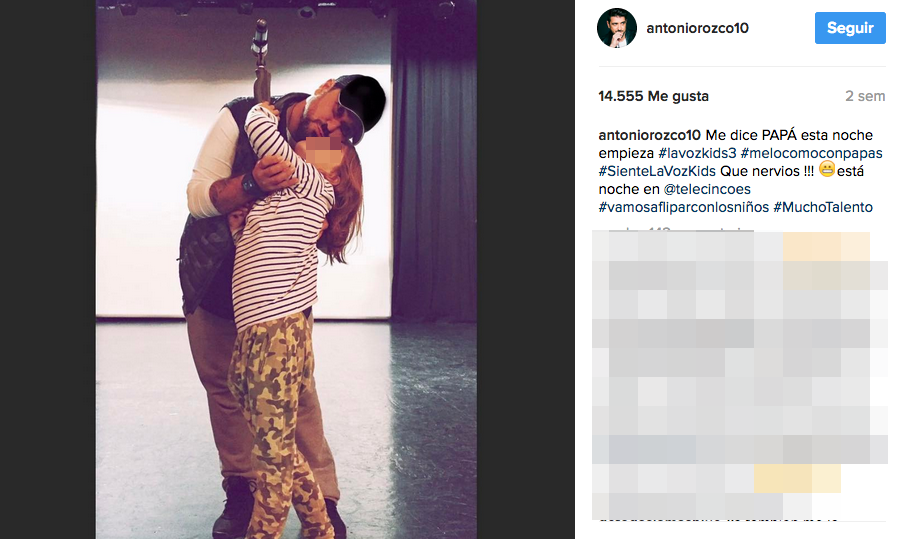Follow the #SienteLaVozKids hashtag link
The height and width of the screenshot is (539, 905).
tap(657, 171)
